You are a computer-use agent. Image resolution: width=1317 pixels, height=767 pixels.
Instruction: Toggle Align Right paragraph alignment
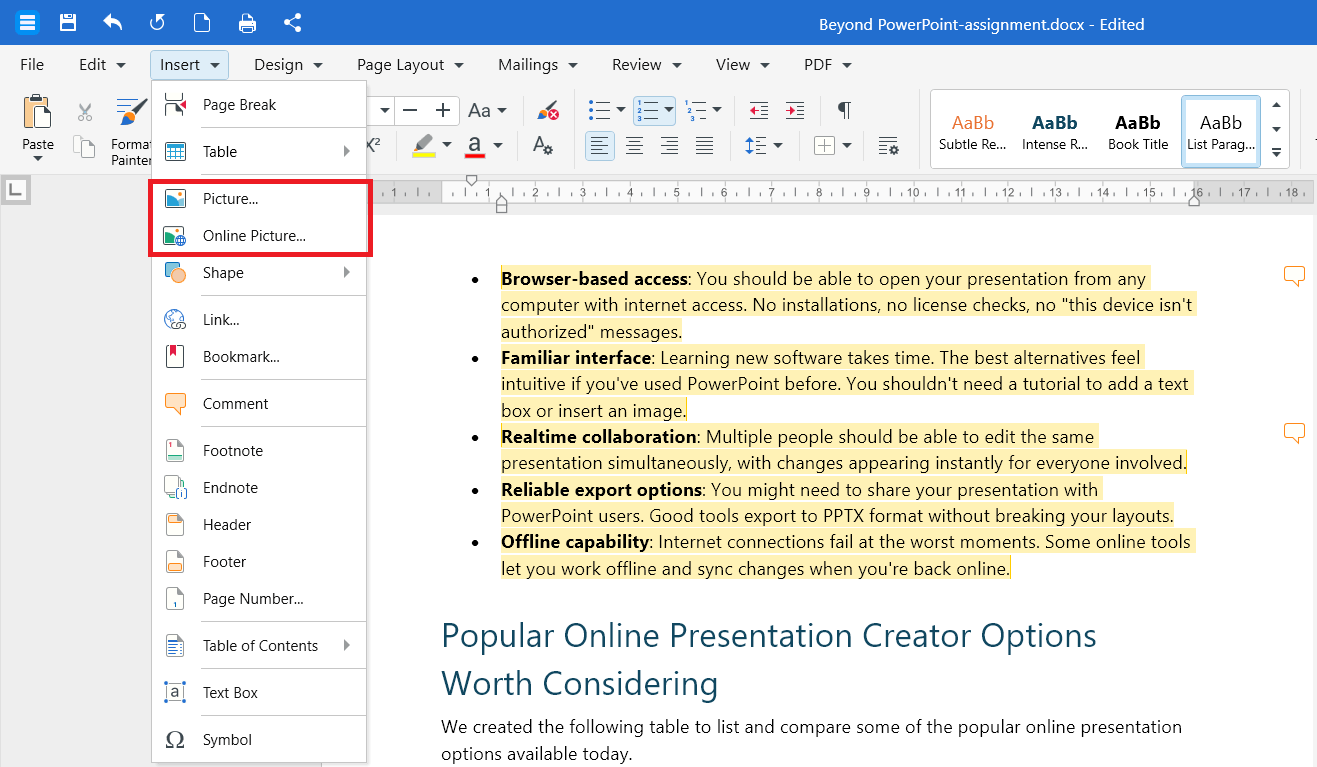click(670, 146)
